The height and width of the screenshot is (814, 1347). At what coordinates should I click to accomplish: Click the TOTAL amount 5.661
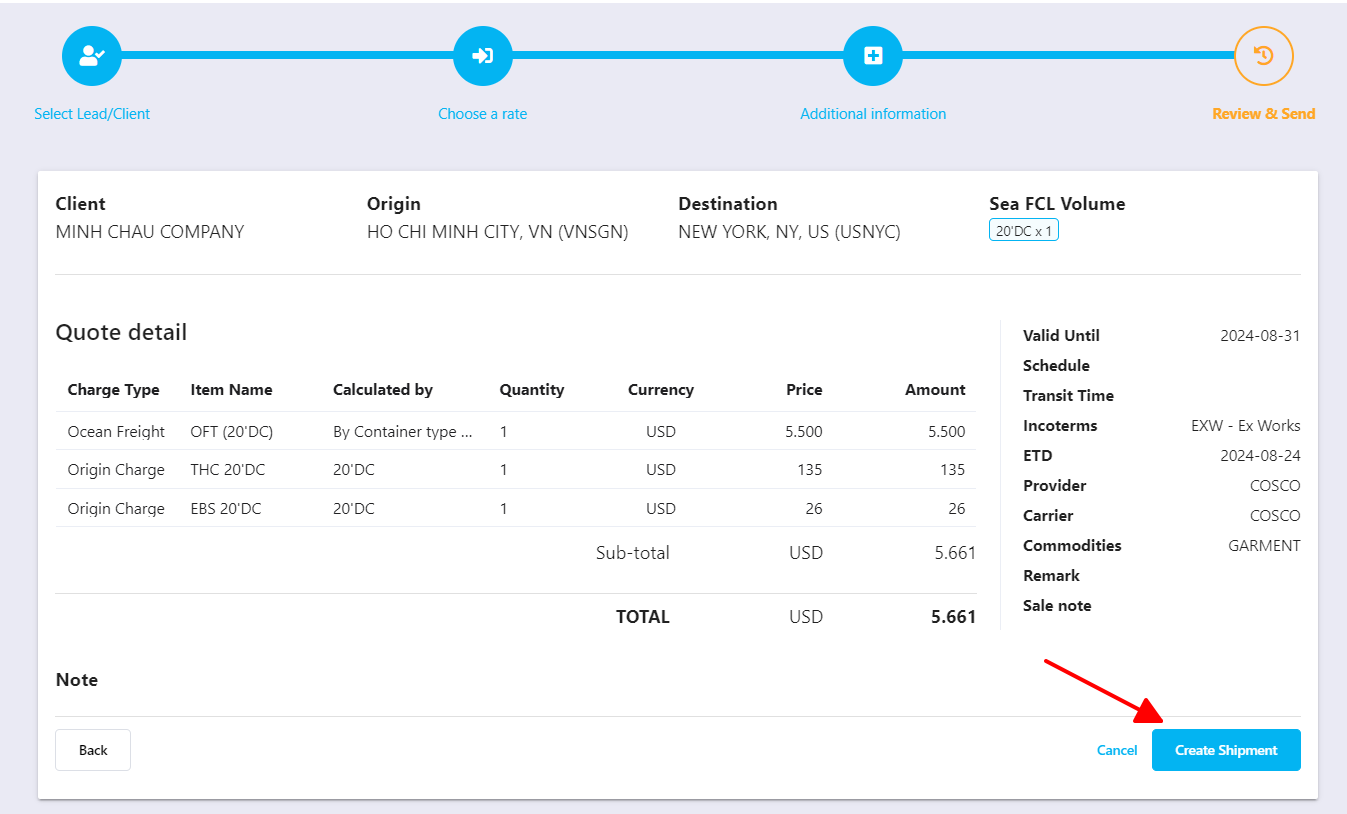(x=953, y=617)
